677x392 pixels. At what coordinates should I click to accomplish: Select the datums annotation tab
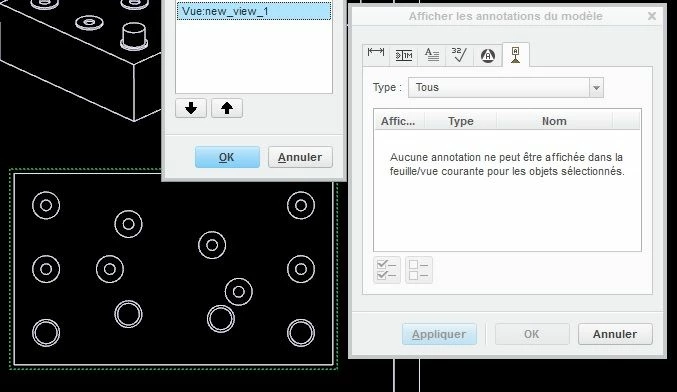tap(516, 55)
